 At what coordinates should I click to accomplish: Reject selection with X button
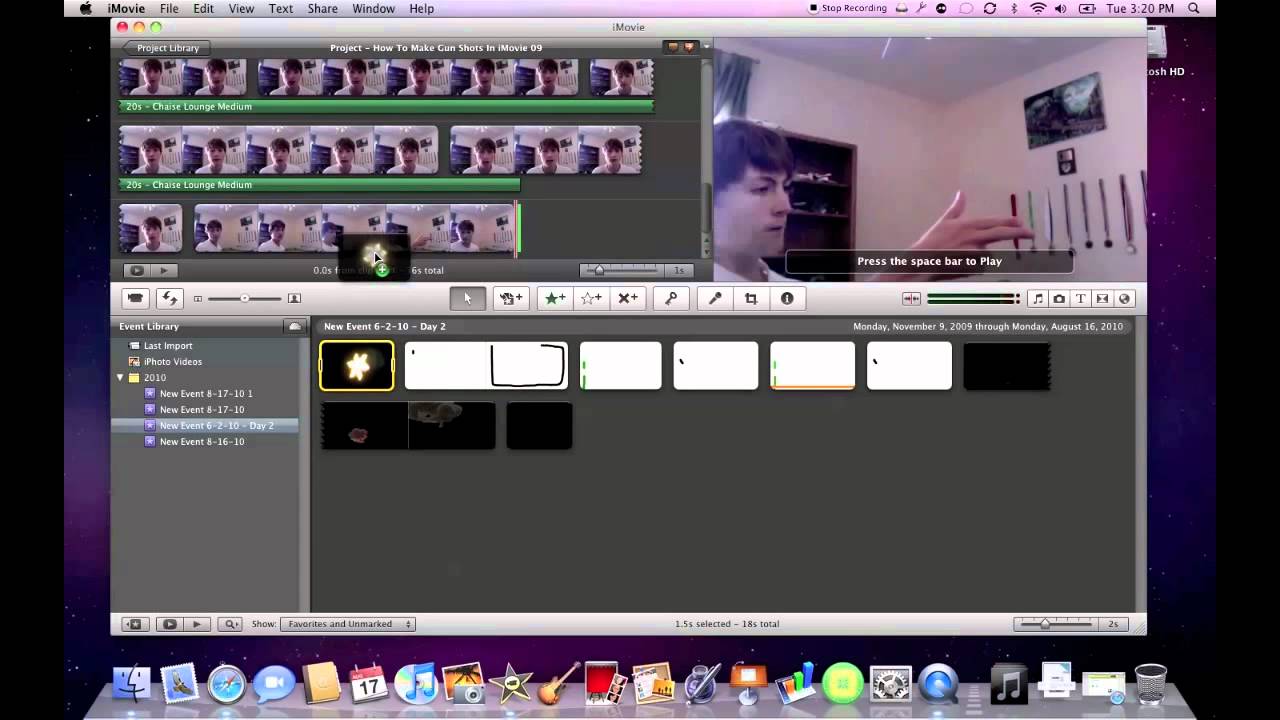click(627, 298)
